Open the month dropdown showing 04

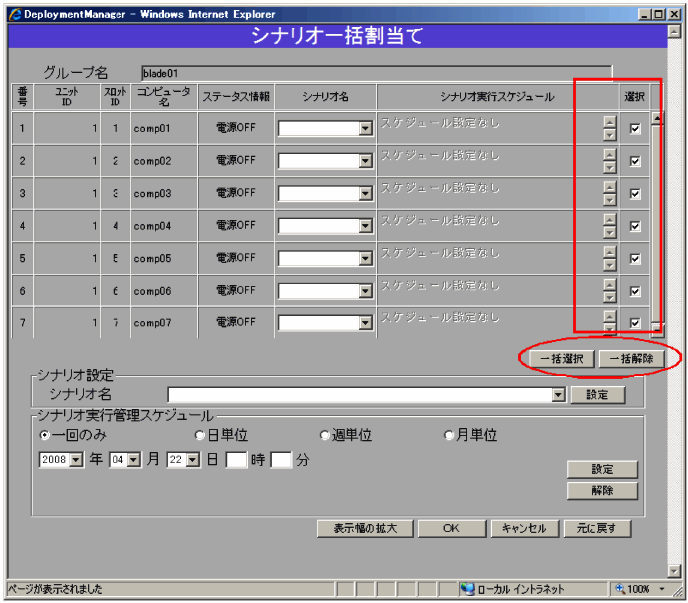pyautogui.click(x=133, y=460)
